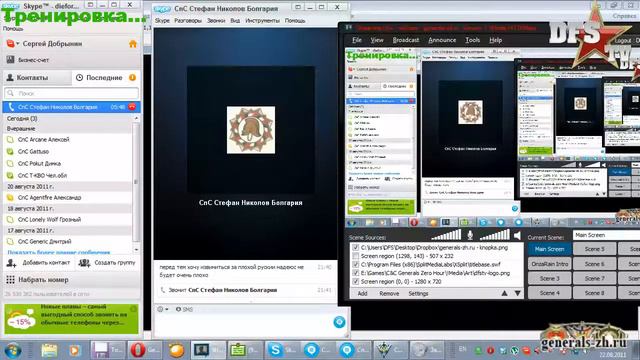This screenshot has height=360, width=640.
Task: Click the orange notification badge on the Последние tab
Action: pos(132,78)
